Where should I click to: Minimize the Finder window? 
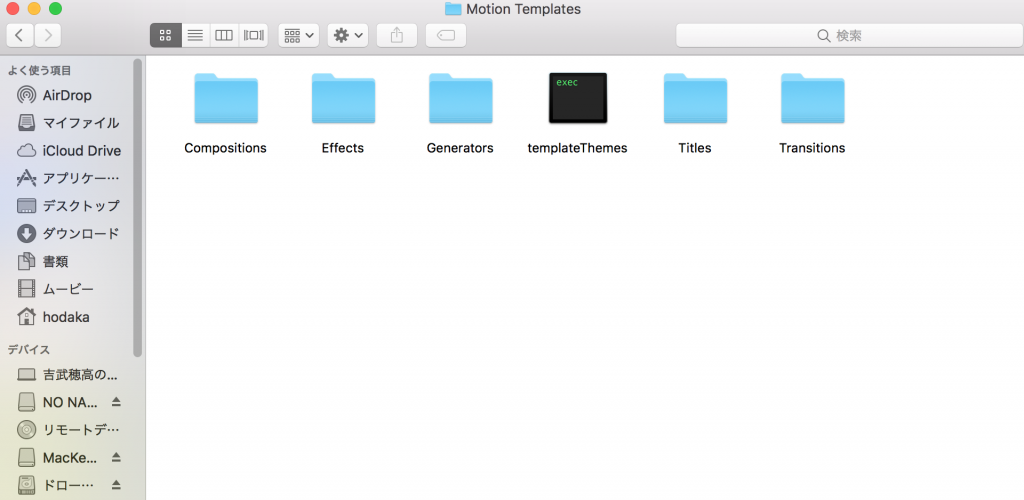pyautogui.click(x=34, y=9)
